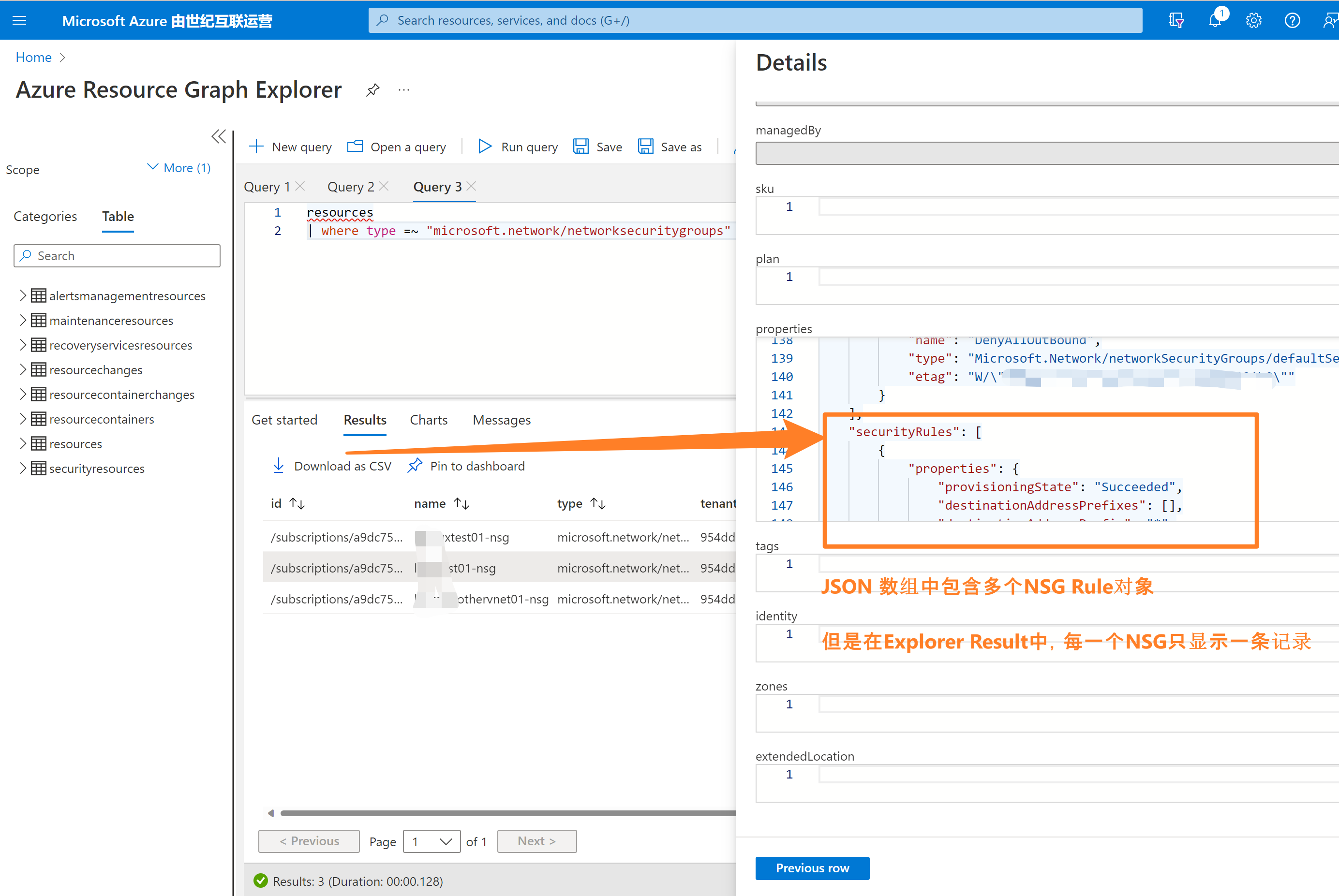Click the table search box
The width and height of the screenshot is (1339, 896).
[x=117, y=255]
